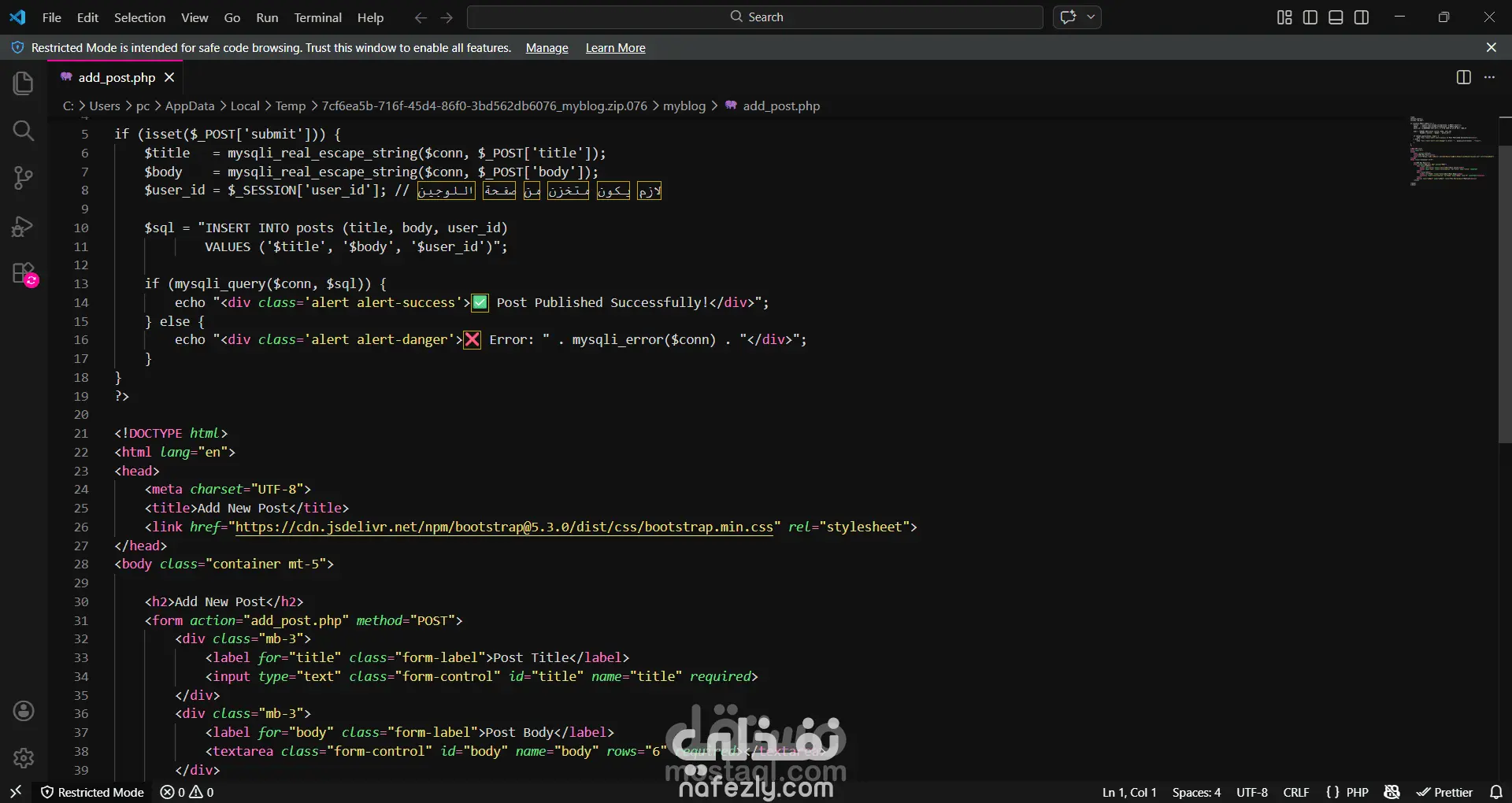1512x803 pixels.
Task: Click the Search command center box
Action: click(755, 17)
